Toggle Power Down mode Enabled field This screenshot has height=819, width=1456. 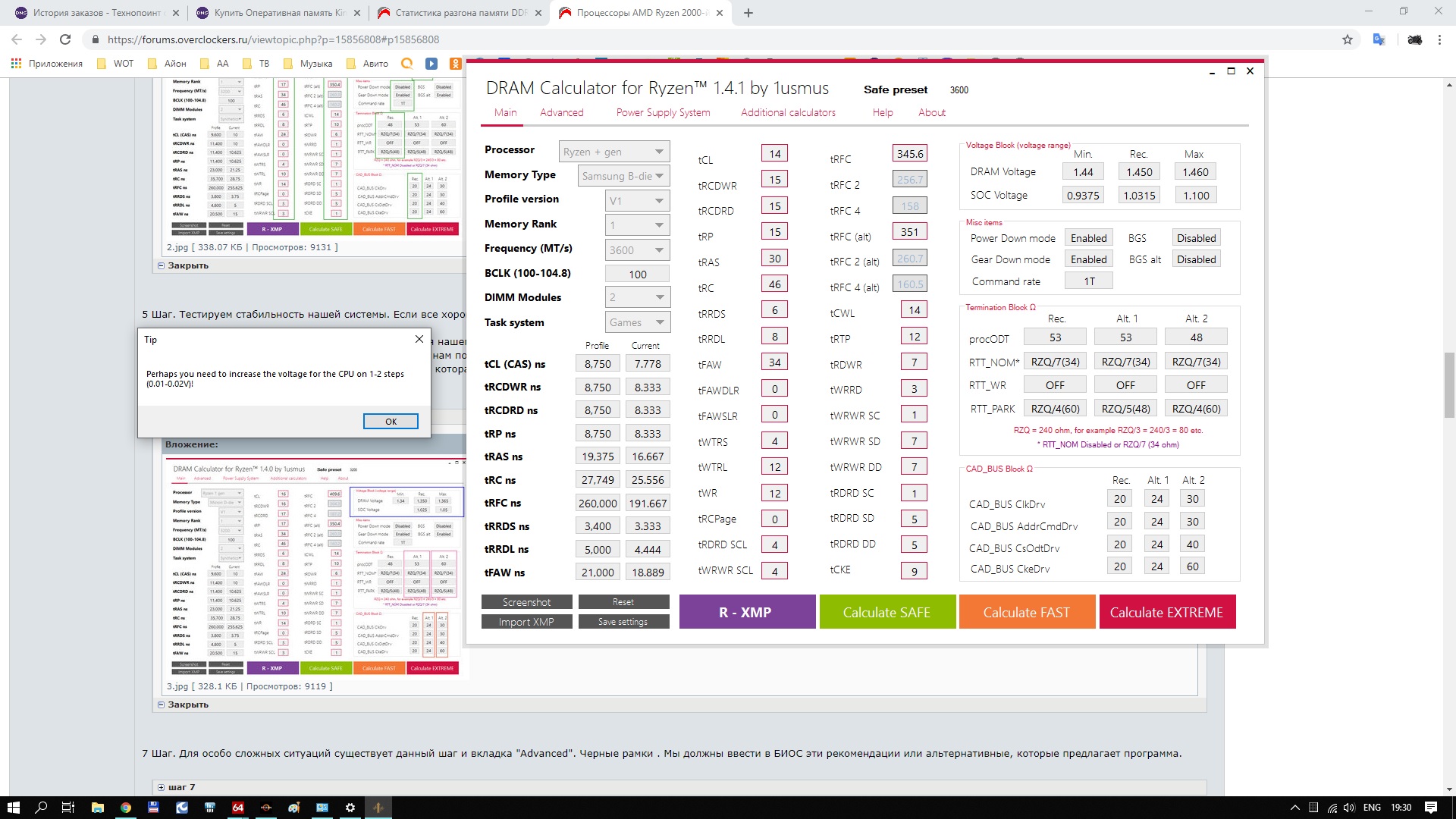coord(1088,238)
